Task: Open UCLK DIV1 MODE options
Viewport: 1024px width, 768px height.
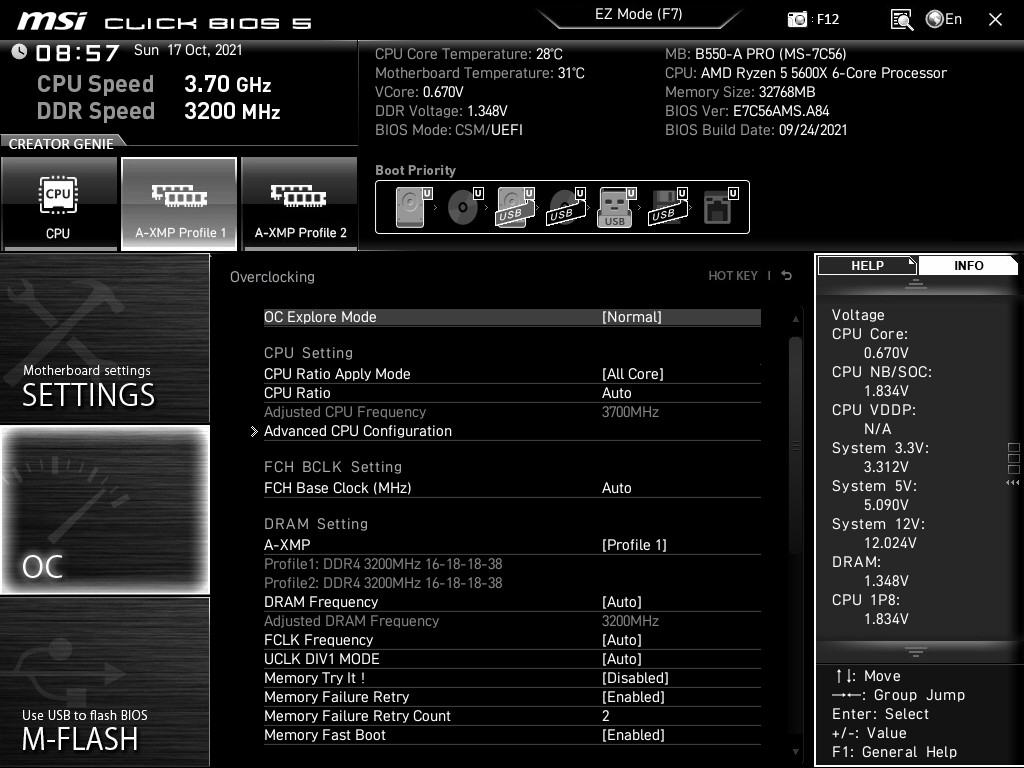Action: [512, 659]
